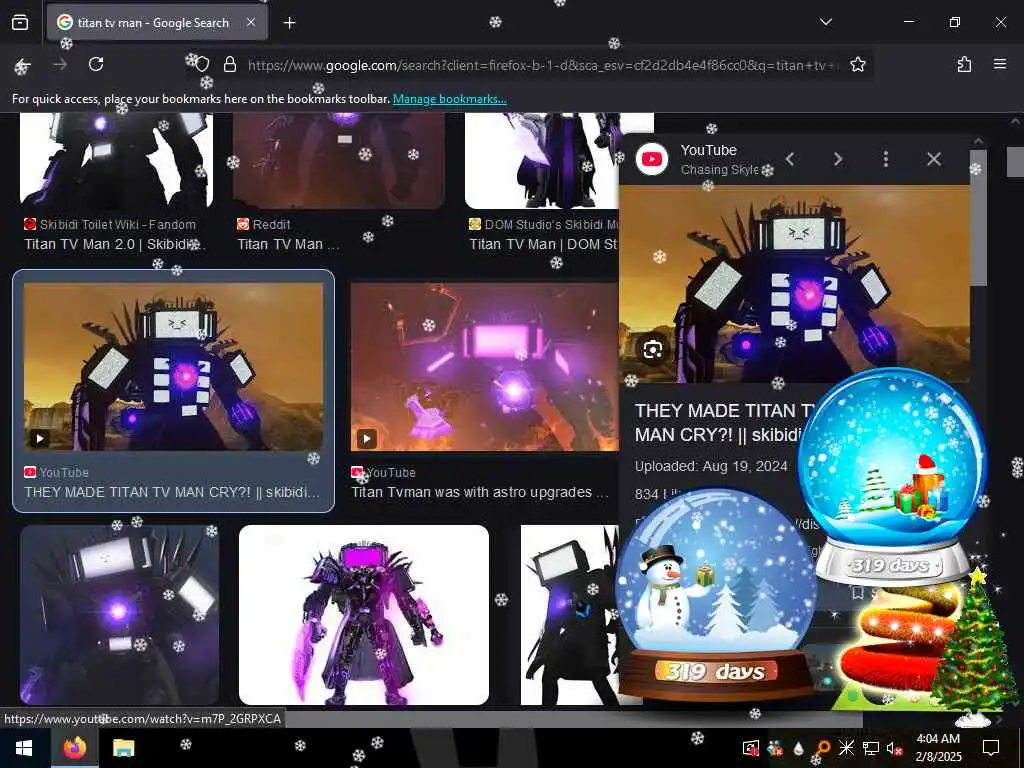This screenshot has width=1024, height=768.
Task: Click decorated Christmas tree desktop widget
Action: coord(974,643)
